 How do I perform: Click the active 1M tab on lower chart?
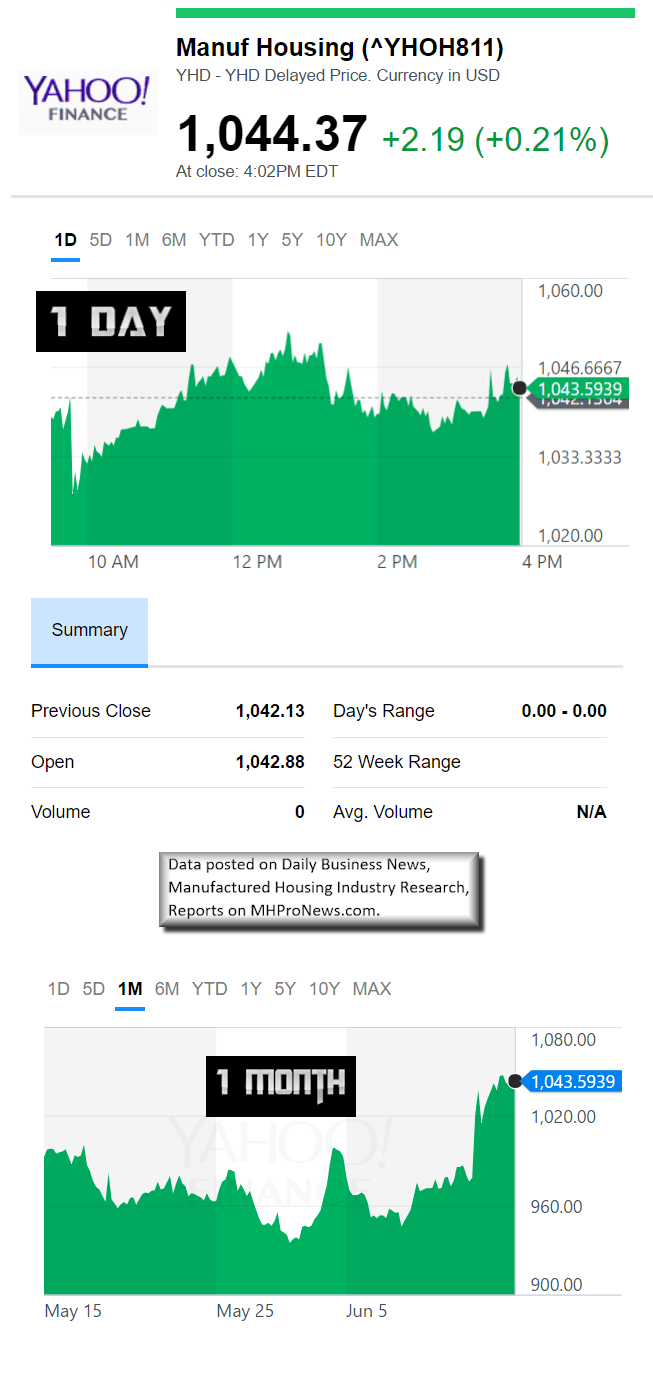130,989
